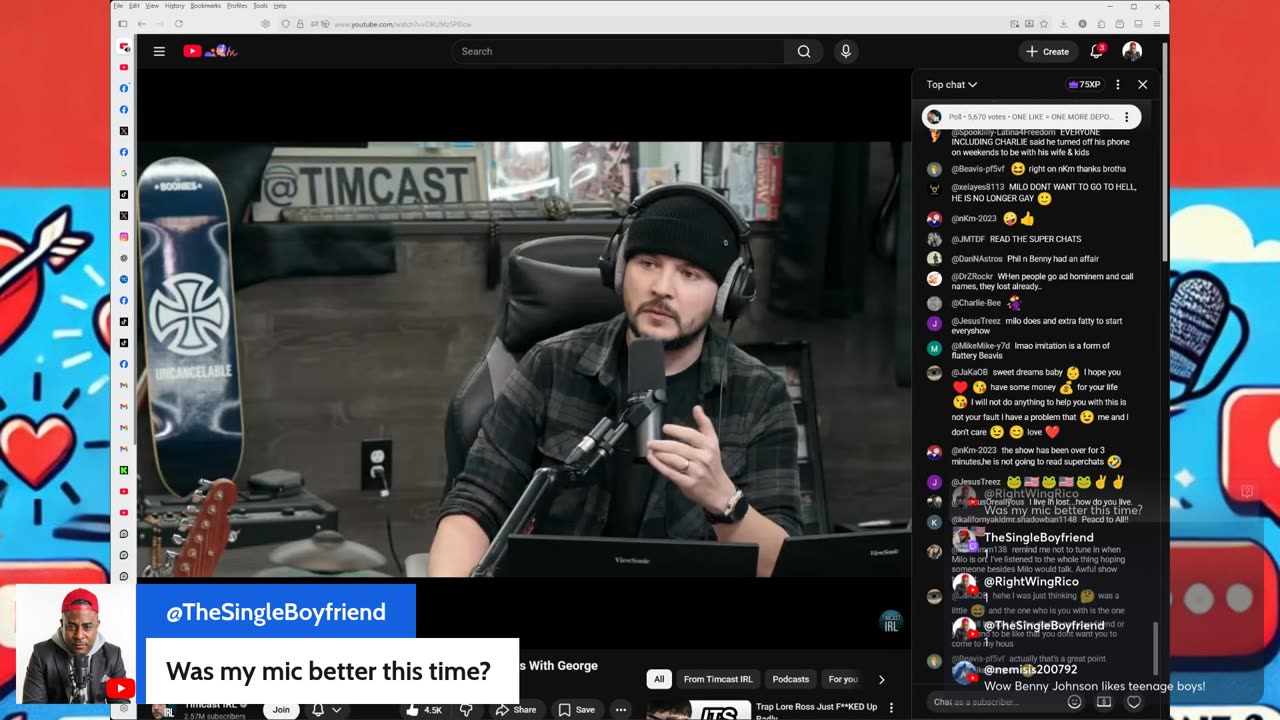
Task: Open the Bookmarks menu
Action: (206, 6)
